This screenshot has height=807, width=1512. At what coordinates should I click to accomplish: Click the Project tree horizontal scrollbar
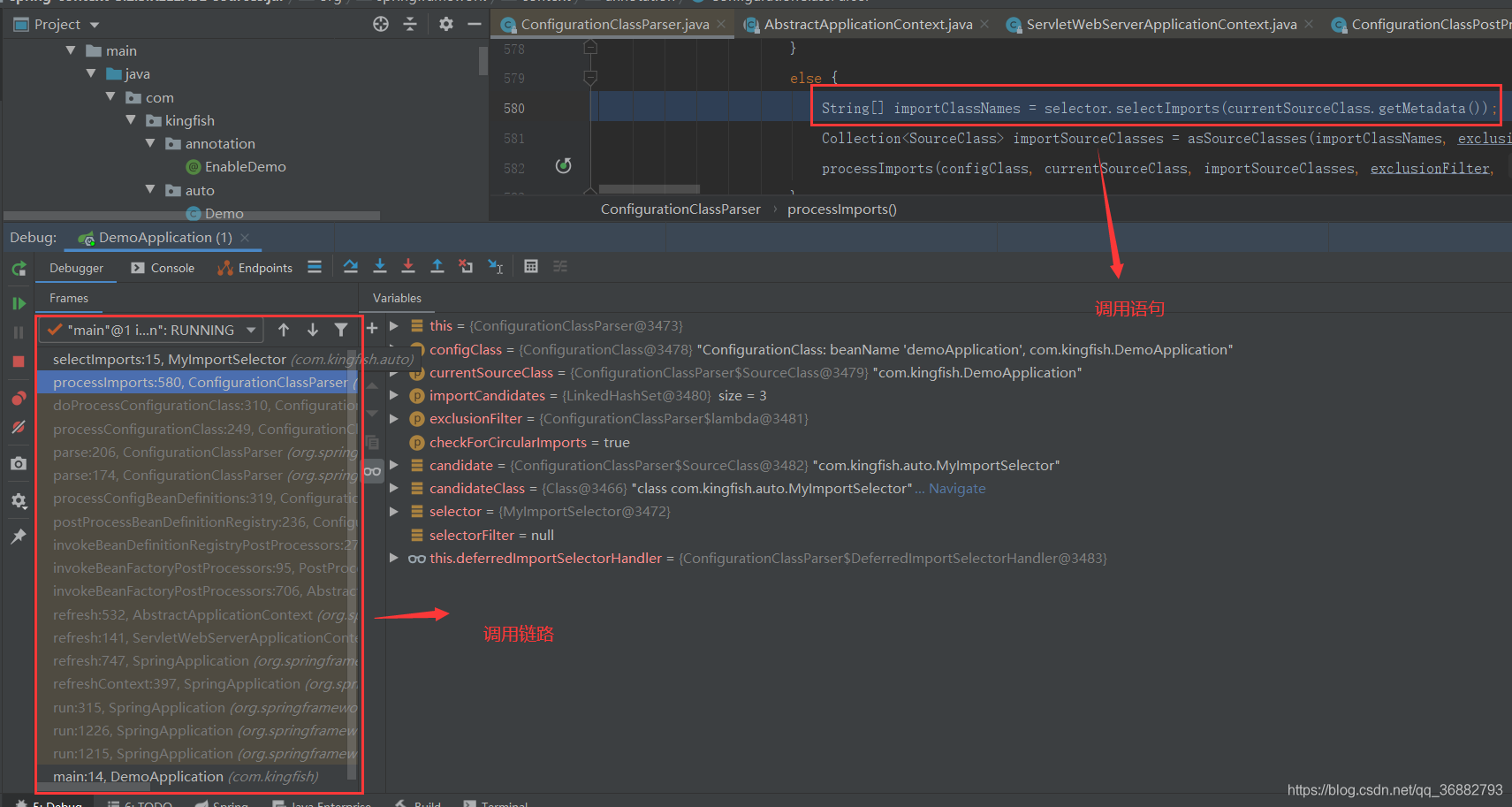click(192, 216)
